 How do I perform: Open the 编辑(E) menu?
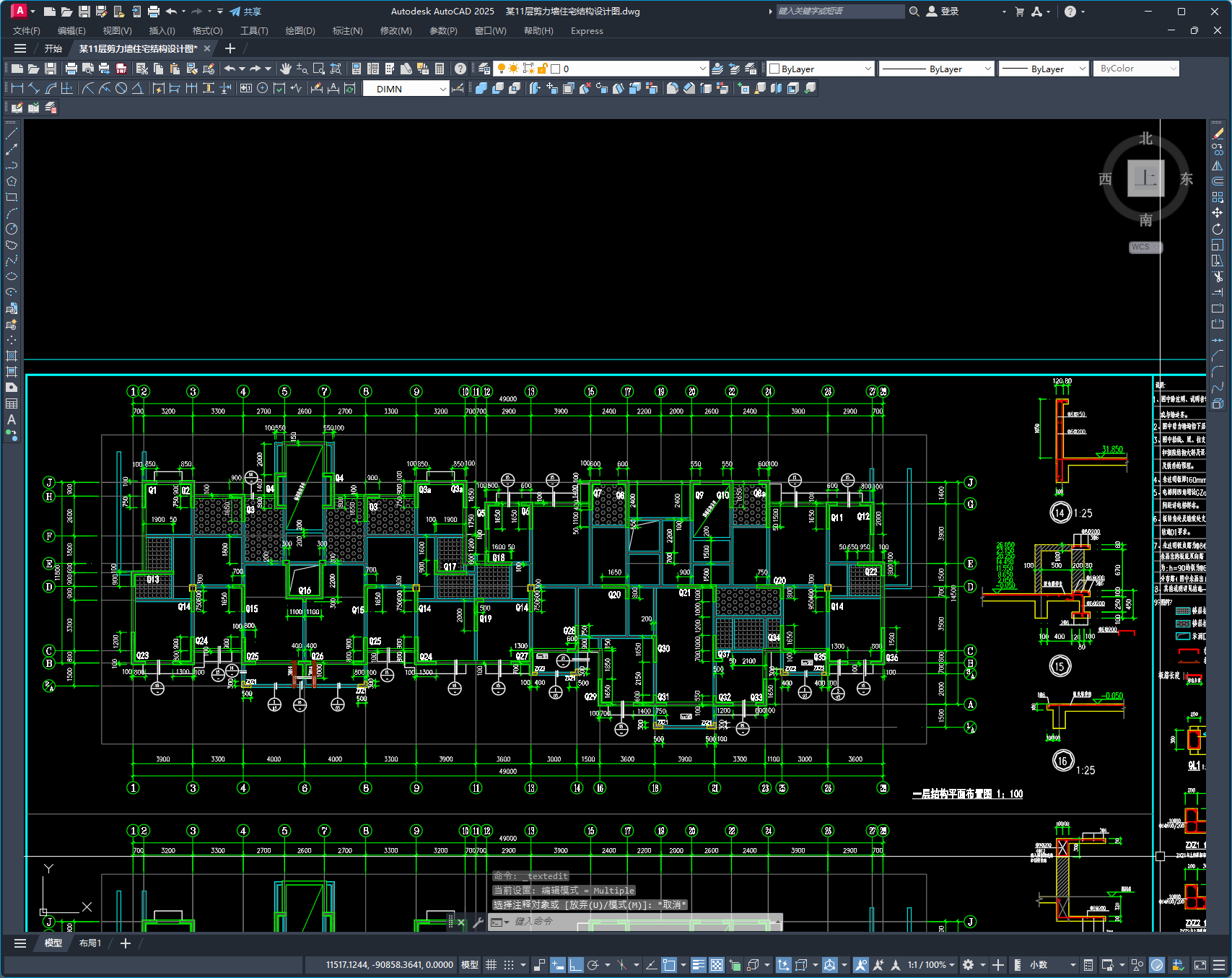tap(71, 31)
